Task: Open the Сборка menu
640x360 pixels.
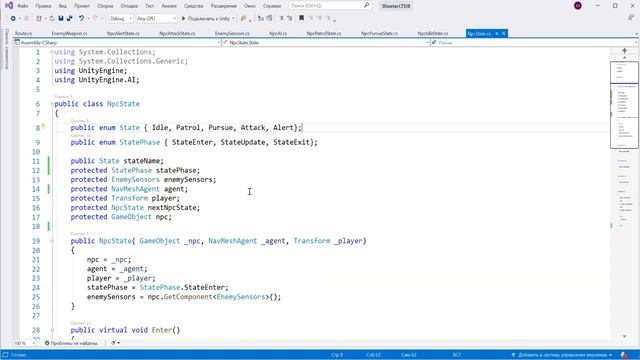Action: point(105,6)
